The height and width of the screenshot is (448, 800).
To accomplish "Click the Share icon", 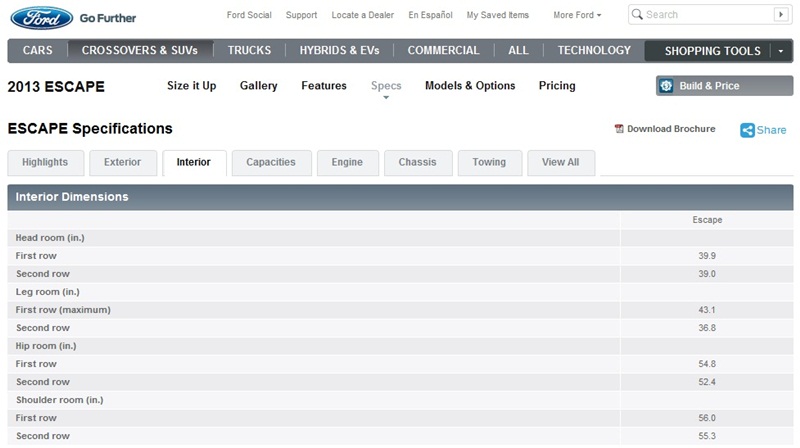I will [x=747, y=130].
